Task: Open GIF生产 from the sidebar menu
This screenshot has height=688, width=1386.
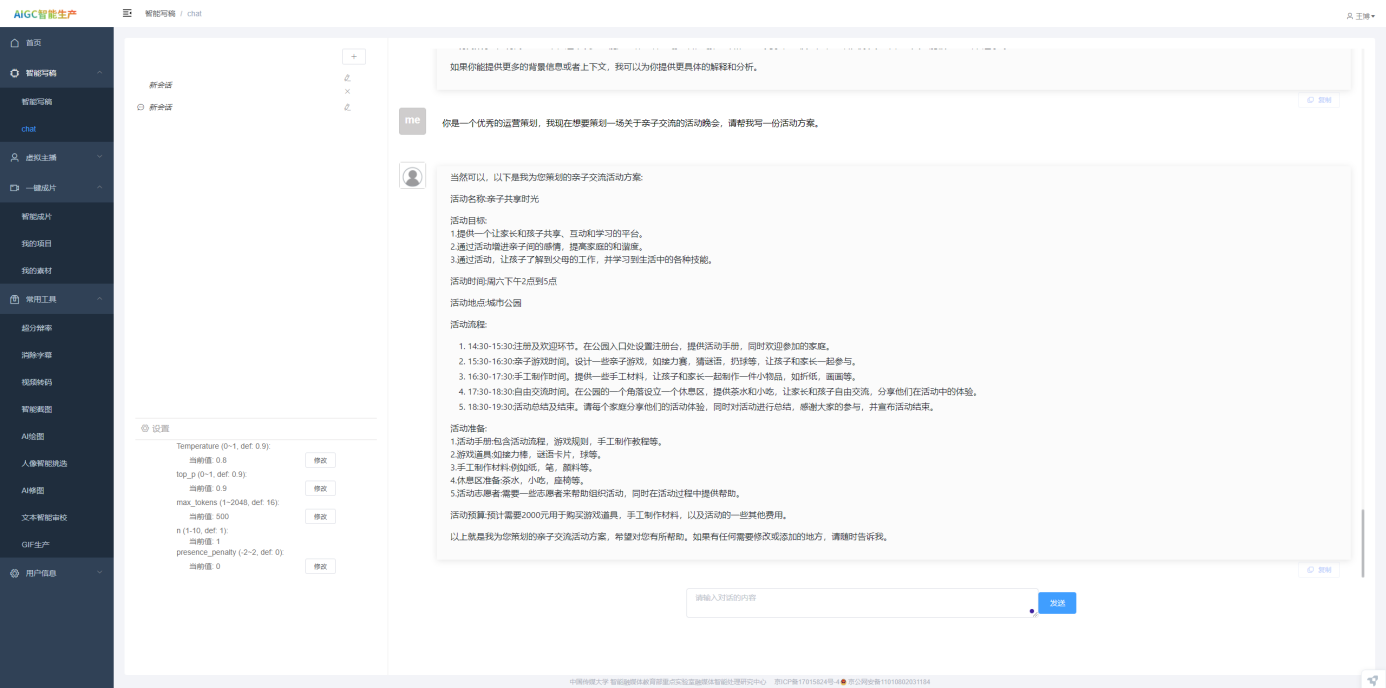Action: 35,545
